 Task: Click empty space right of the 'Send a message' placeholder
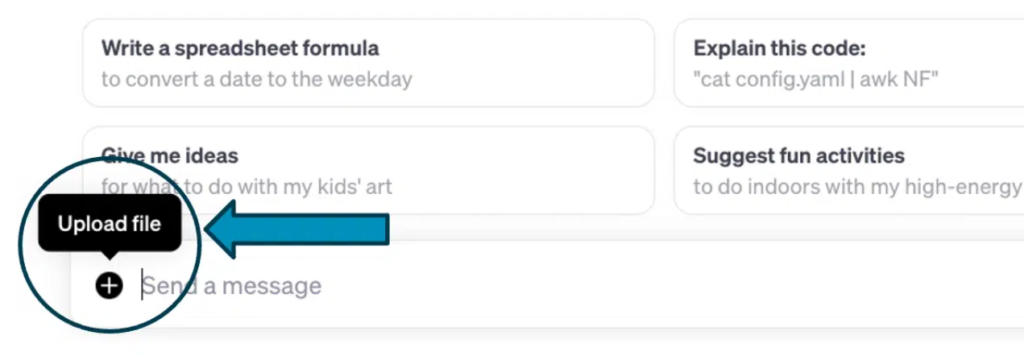[x=653, y=286]
